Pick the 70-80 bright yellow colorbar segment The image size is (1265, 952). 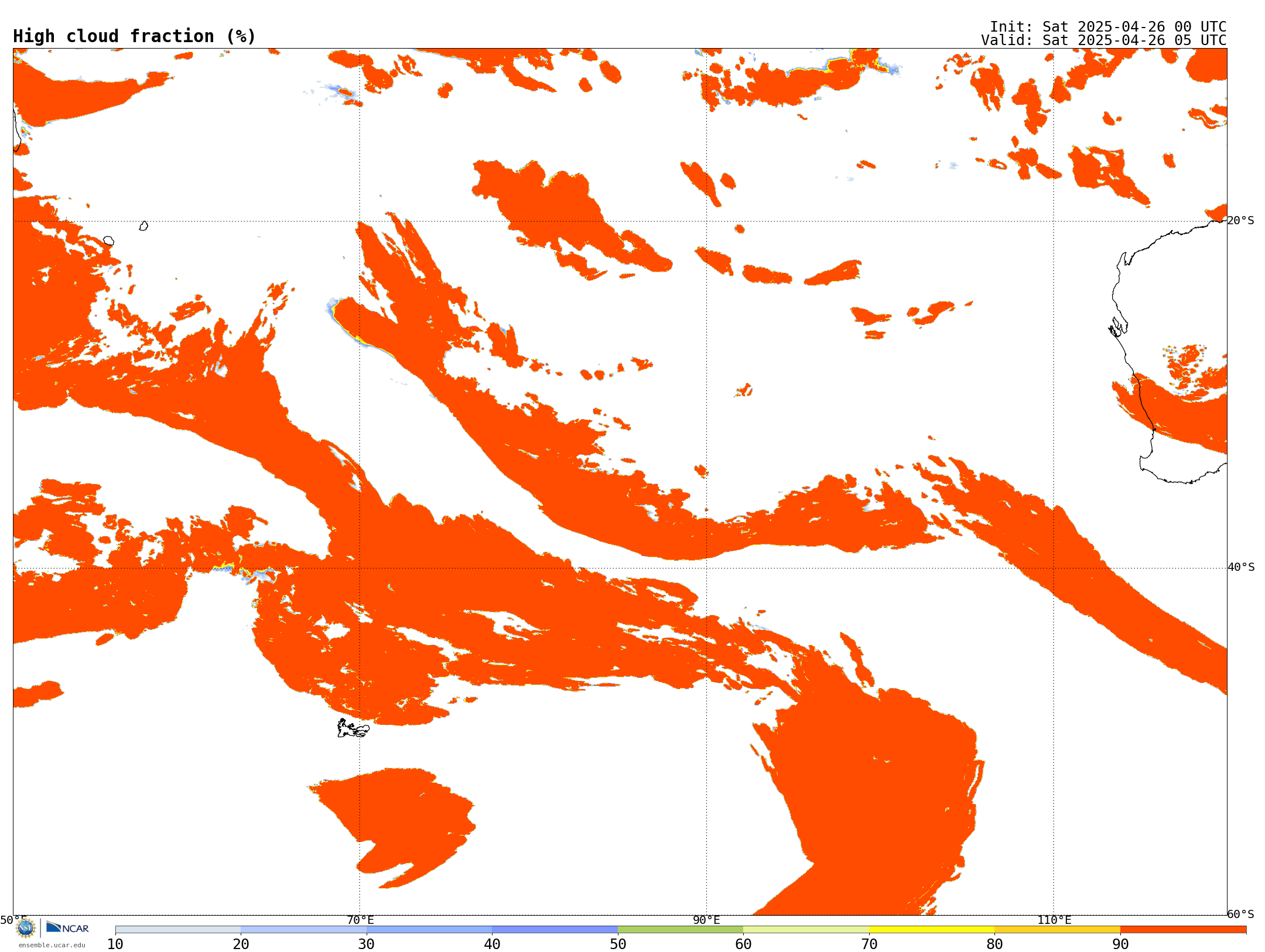[x=932, y=930]
